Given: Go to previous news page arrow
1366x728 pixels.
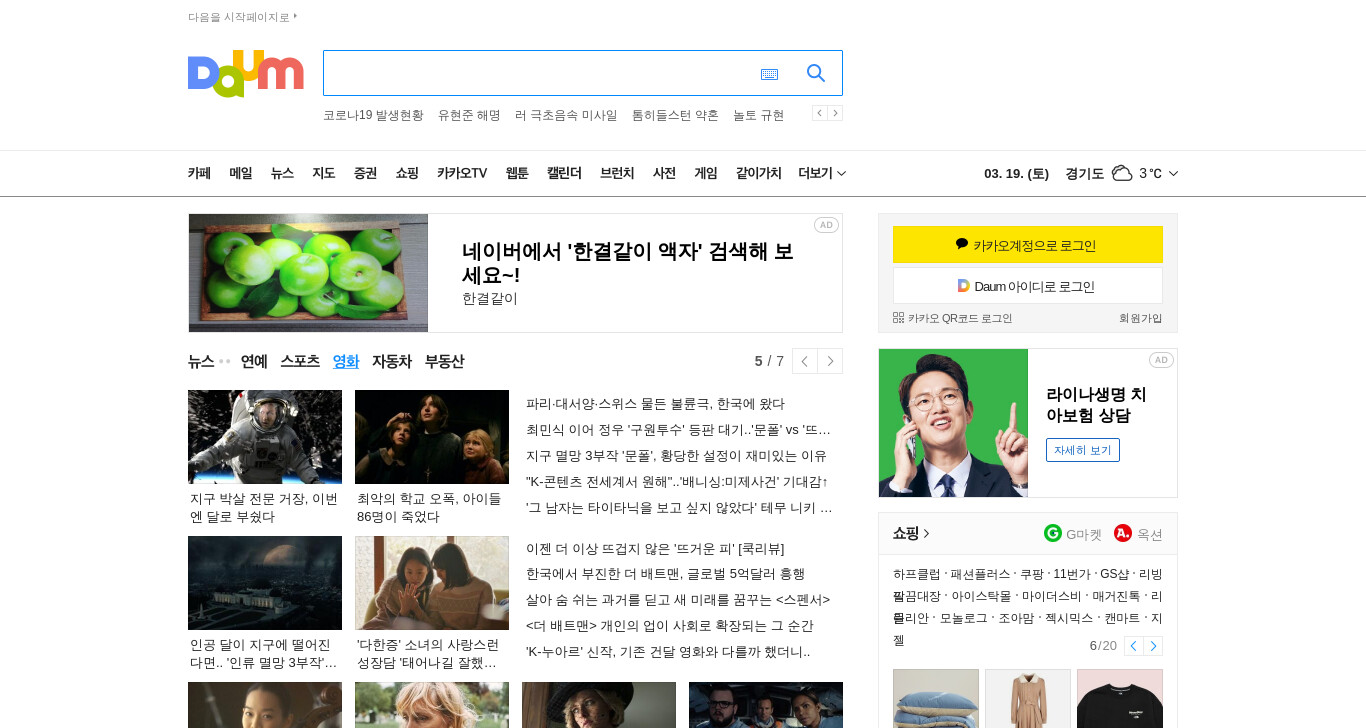Looking at the screenshot, I should pos(805,361).
